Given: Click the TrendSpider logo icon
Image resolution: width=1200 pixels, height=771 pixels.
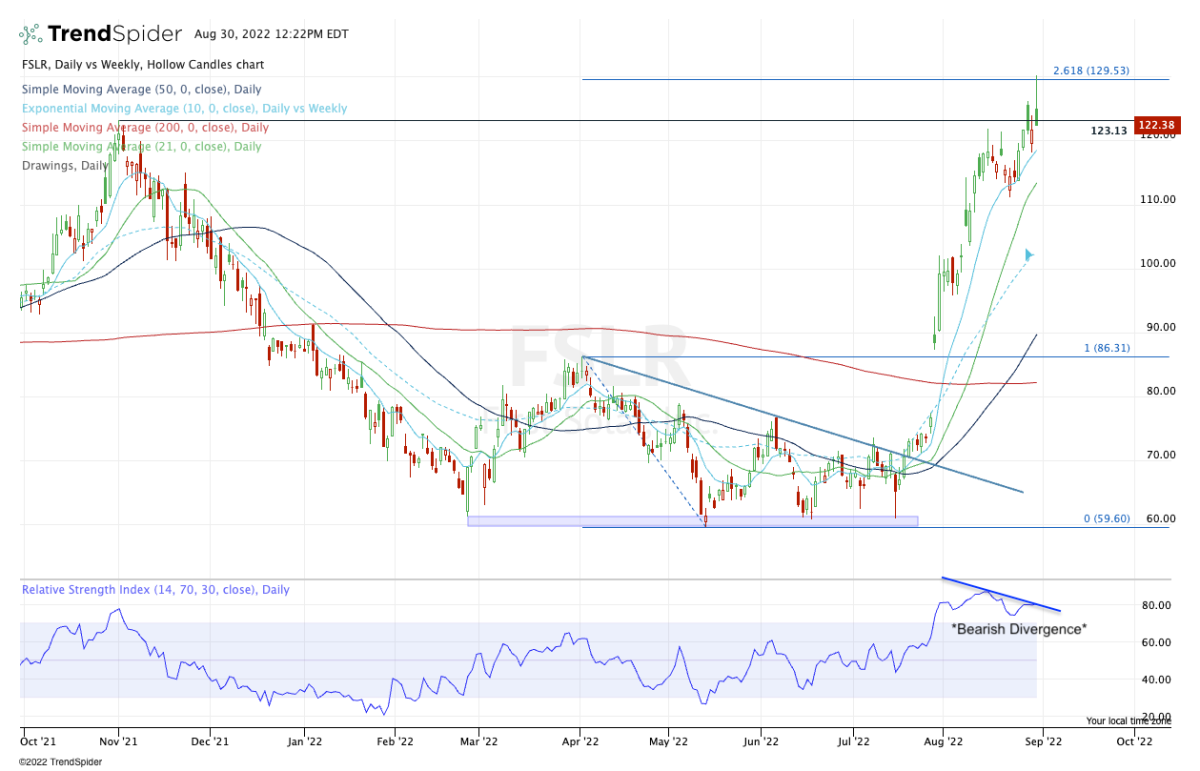Looking at the screenshot, I should coord(31,35).
